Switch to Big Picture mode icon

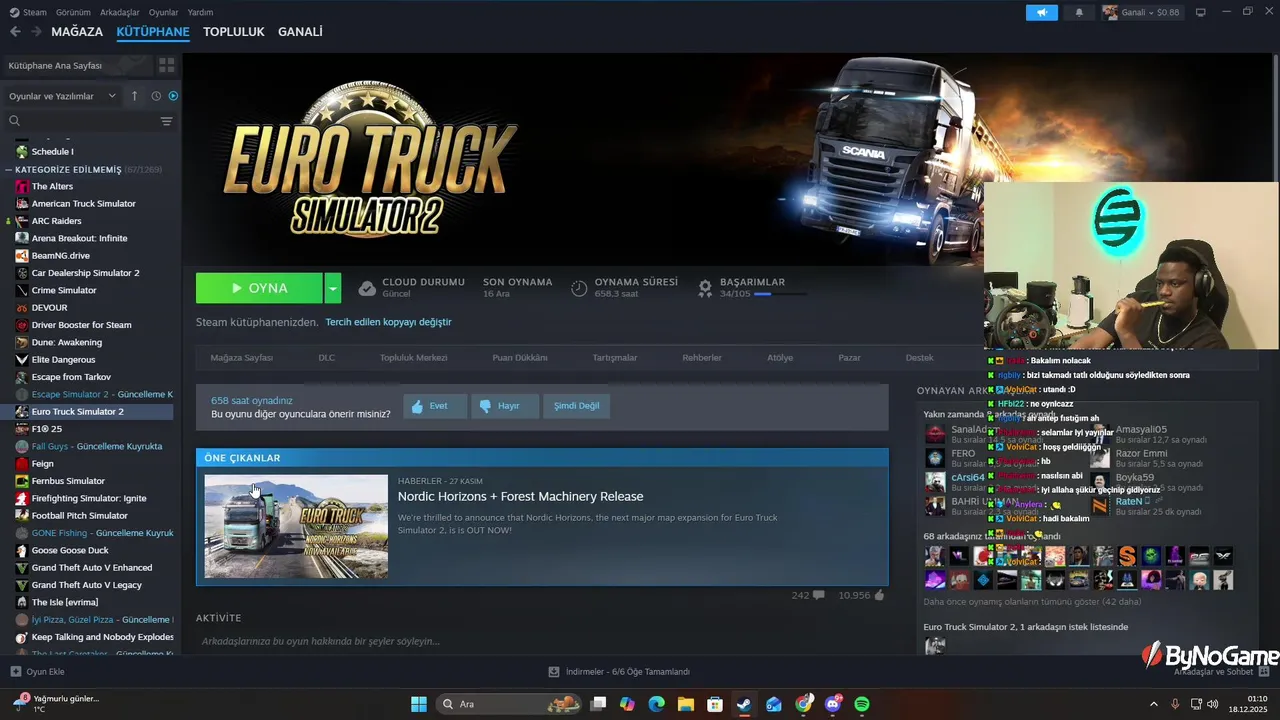(1201, 12)
